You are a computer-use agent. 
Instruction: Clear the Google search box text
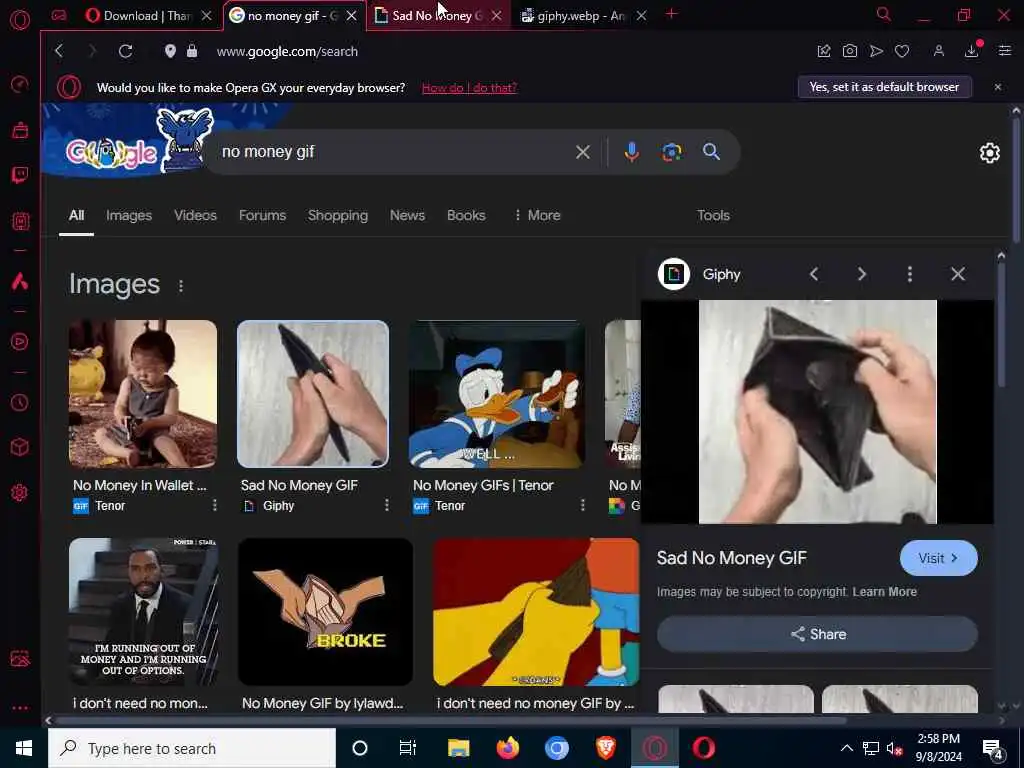pyautogui.click(x=583, y=152)
